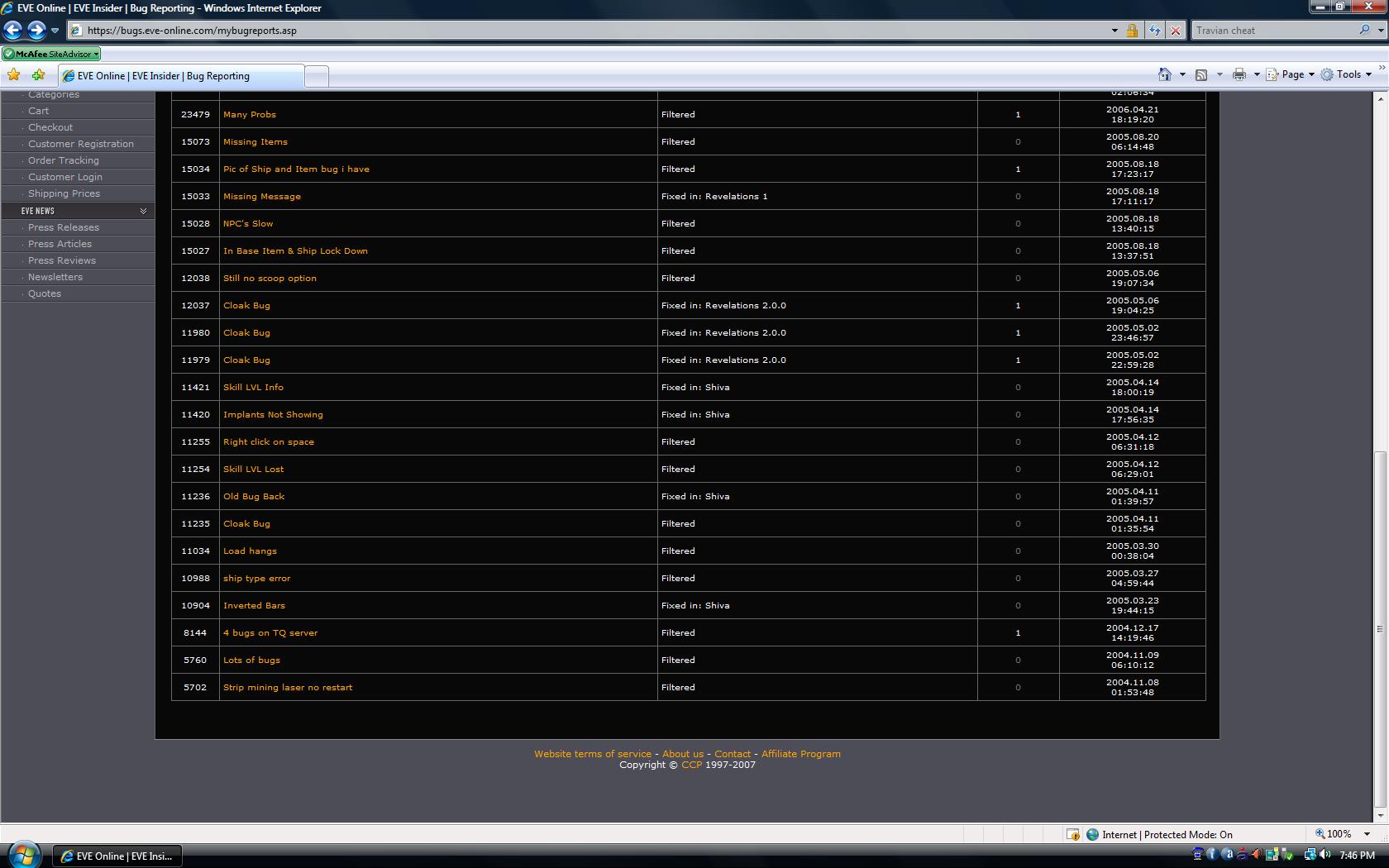This screenshot has height=868, width=1389.
Task: Click the security lock icon in address bar
Action: [x=1132, y=31]
